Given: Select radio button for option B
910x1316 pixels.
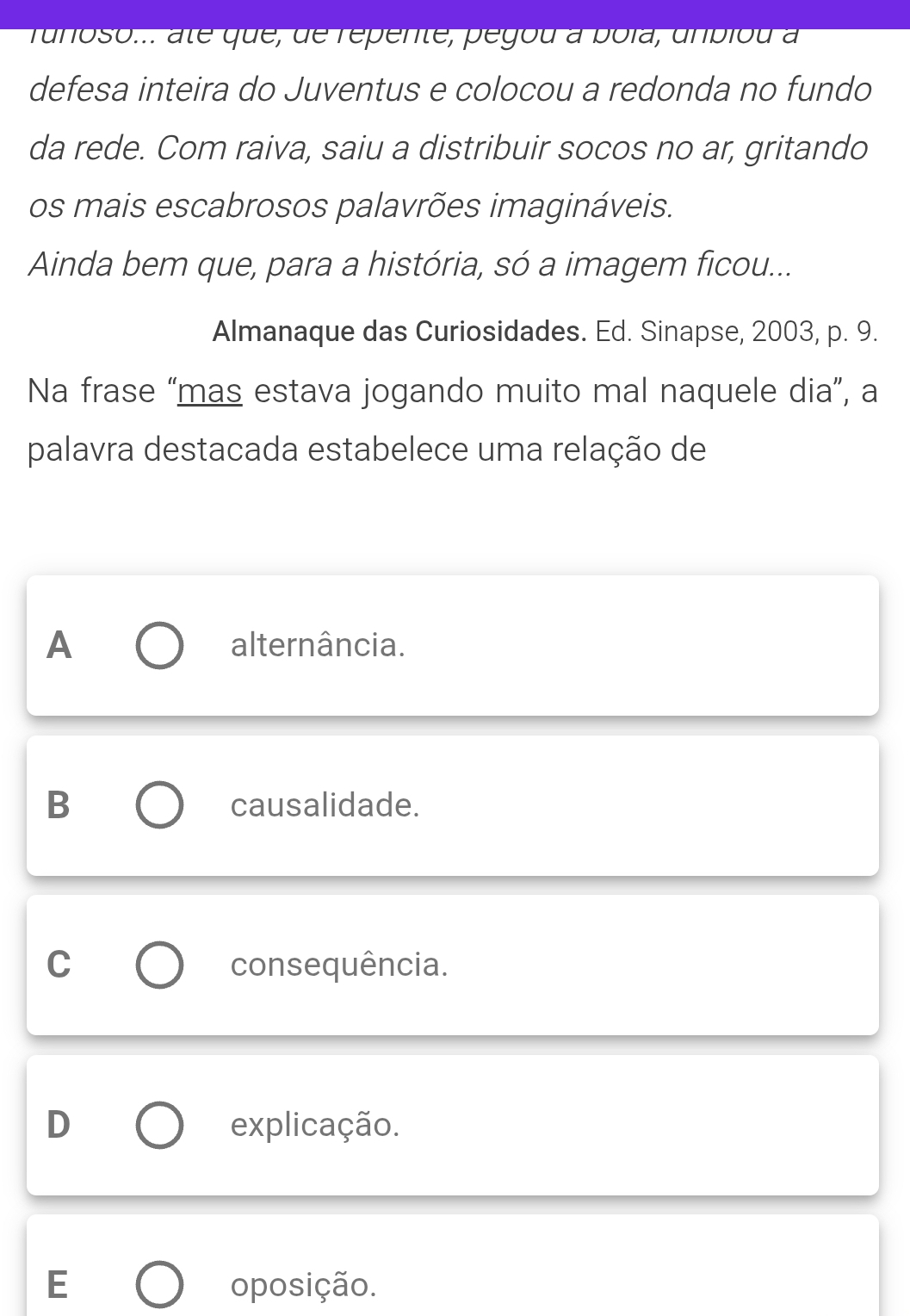Looking at the screenshot, I should coord(159,805).
